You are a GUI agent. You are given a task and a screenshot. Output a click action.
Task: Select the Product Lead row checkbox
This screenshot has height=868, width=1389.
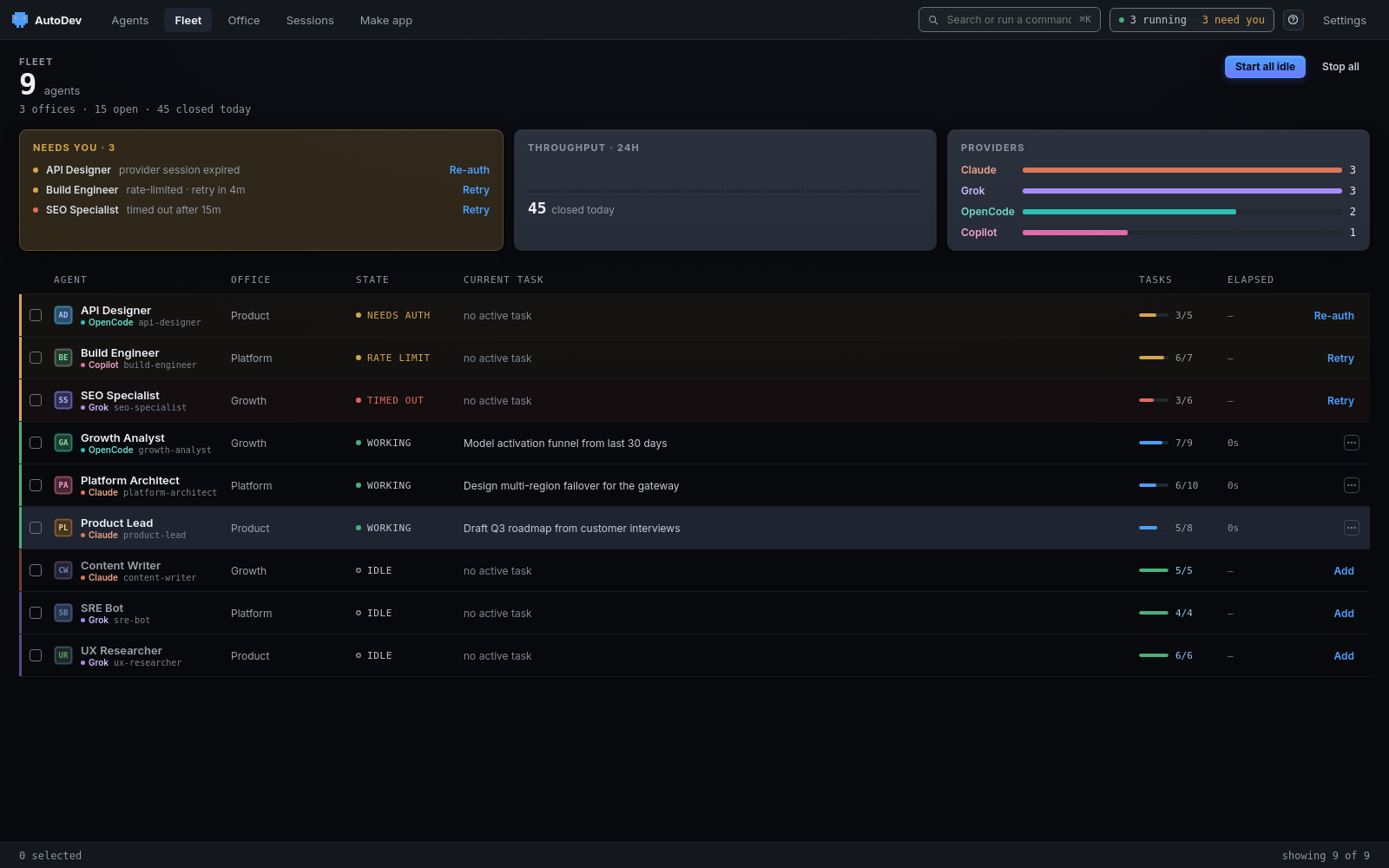(x=36, y=528)
